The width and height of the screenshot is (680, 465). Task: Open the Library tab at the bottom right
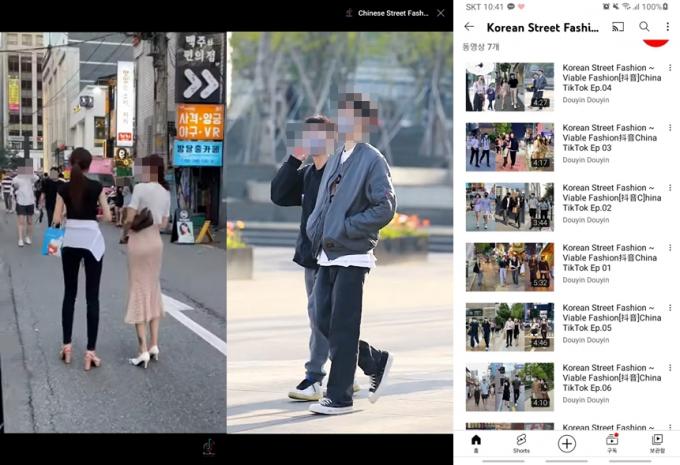(x=657, y=442)
